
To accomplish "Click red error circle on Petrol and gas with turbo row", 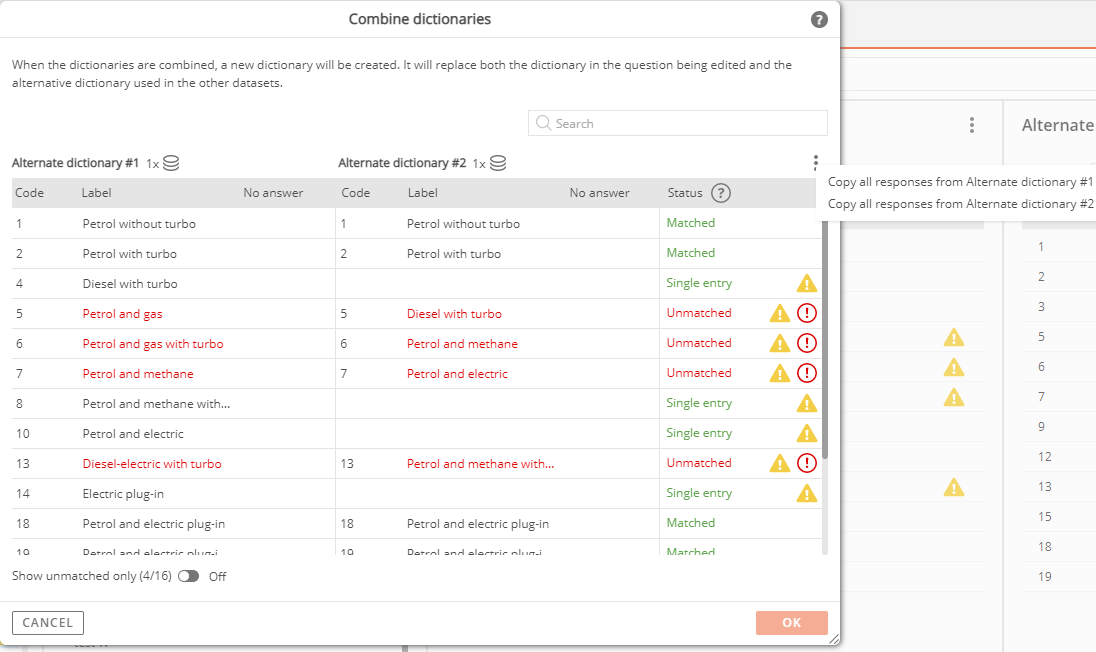I will pyautogui.click(x=807, y=343).
